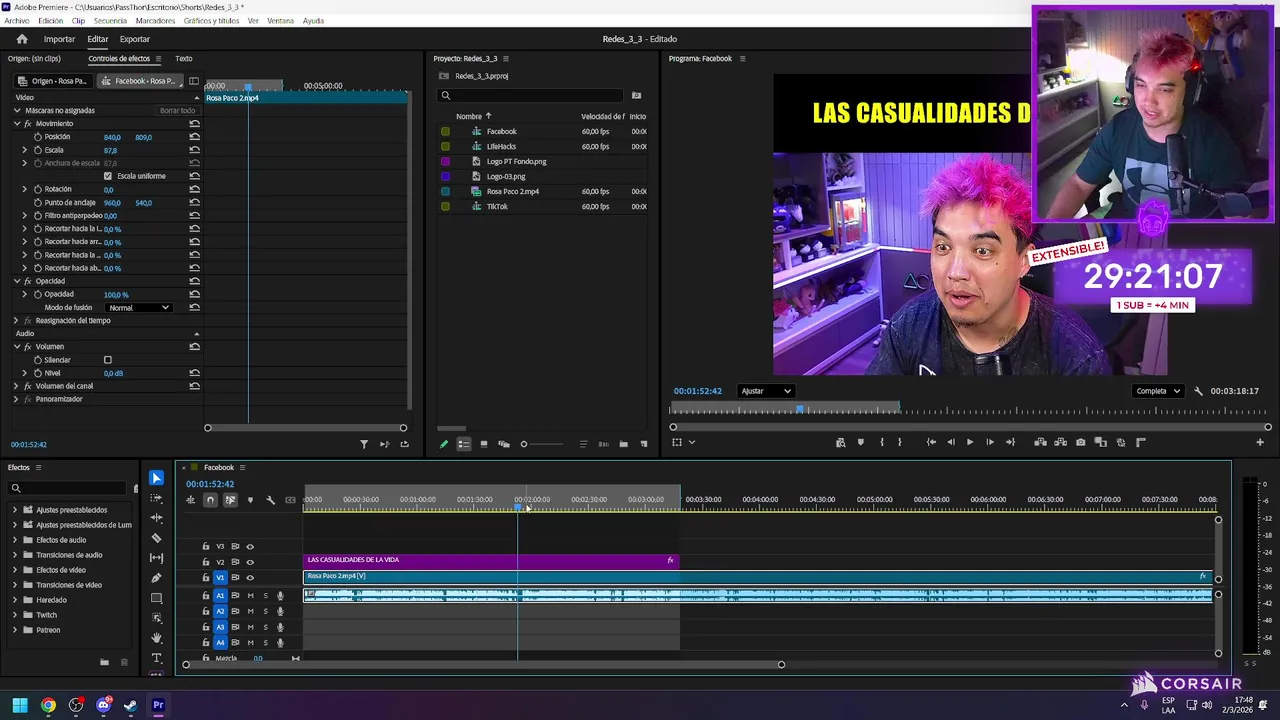Solo audio track A2
The width and height of the screenshot is (1280, 720).
pyautogui.click(x=265, y=611)
